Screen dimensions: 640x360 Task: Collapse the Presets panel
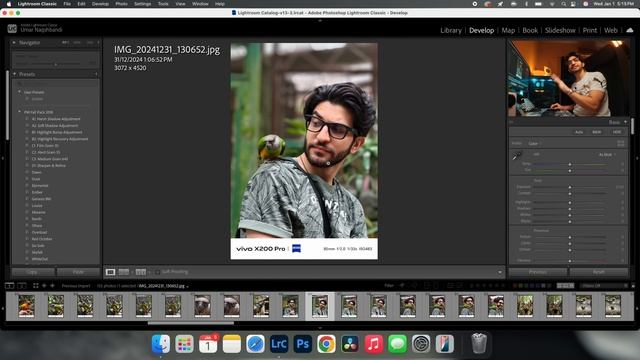pyautogui.click(x=15, y=74)
